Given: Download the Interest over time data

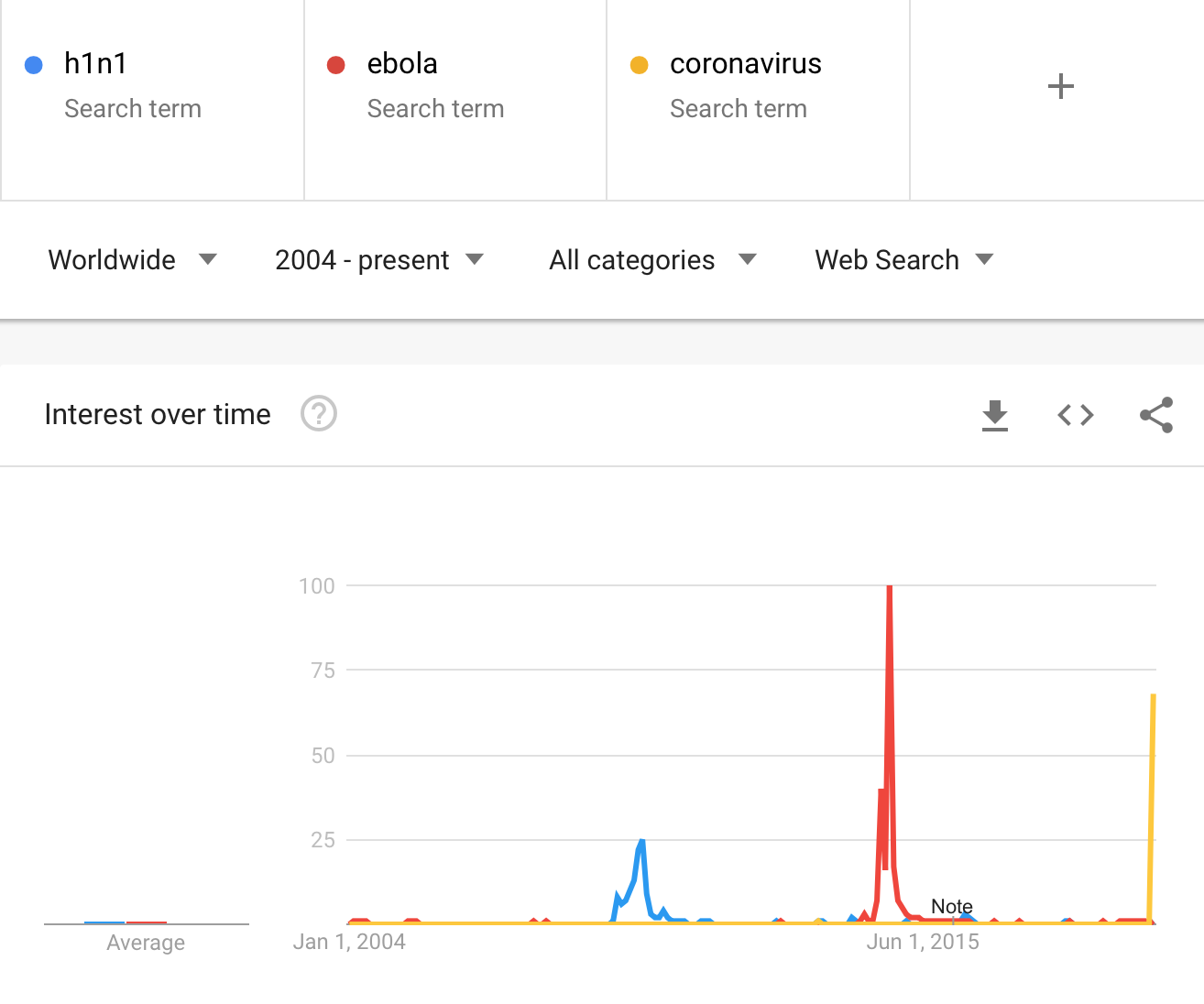Looking at the screenshot, I should point(995,415).
